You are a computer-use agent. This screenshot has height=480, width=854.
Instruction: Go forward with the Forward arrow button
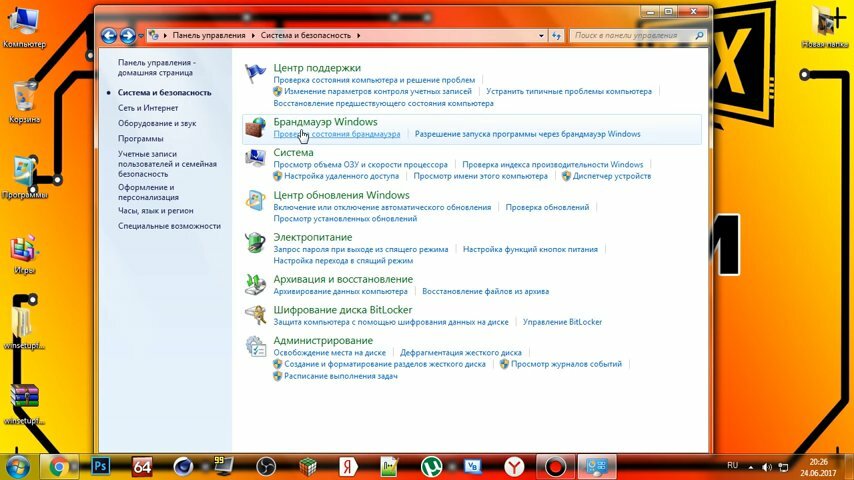pyautogui.click(x=127, y=35)
